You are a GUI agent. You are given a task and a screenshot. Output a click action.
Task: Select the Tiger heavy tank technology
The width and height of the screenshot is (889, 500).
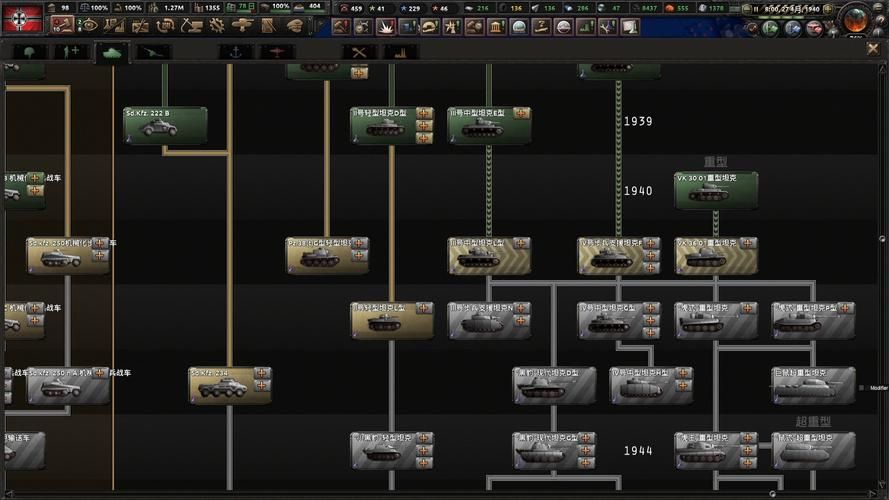[x=716, y=321]
